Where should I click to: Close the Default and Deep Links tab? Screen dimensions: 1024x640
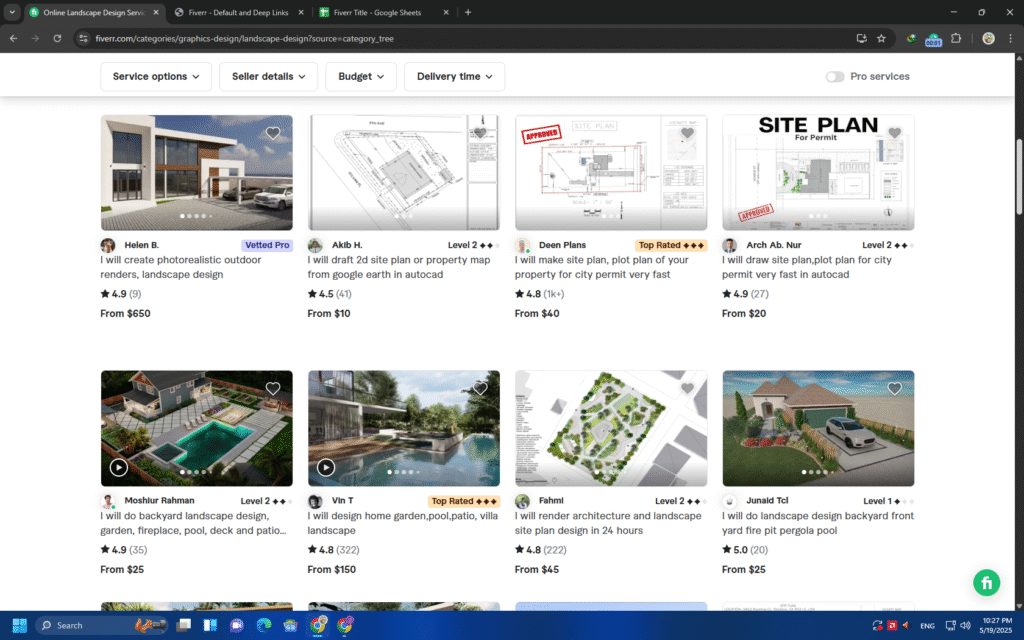coord(300,12)
